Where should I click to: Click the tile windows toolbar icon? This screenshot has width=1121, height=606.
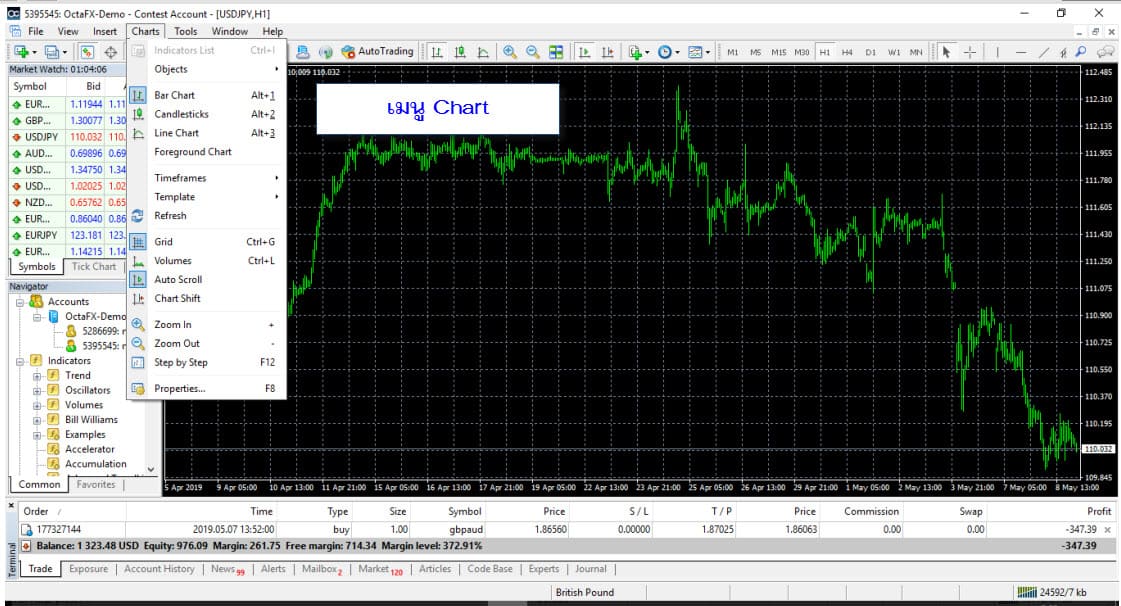point(556,52)
